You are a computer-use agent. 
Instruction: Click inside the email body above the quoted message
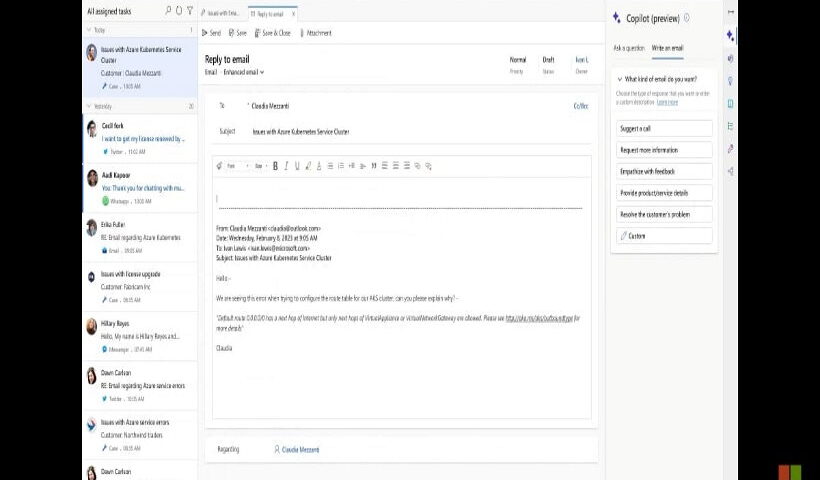tap(400, 198)
